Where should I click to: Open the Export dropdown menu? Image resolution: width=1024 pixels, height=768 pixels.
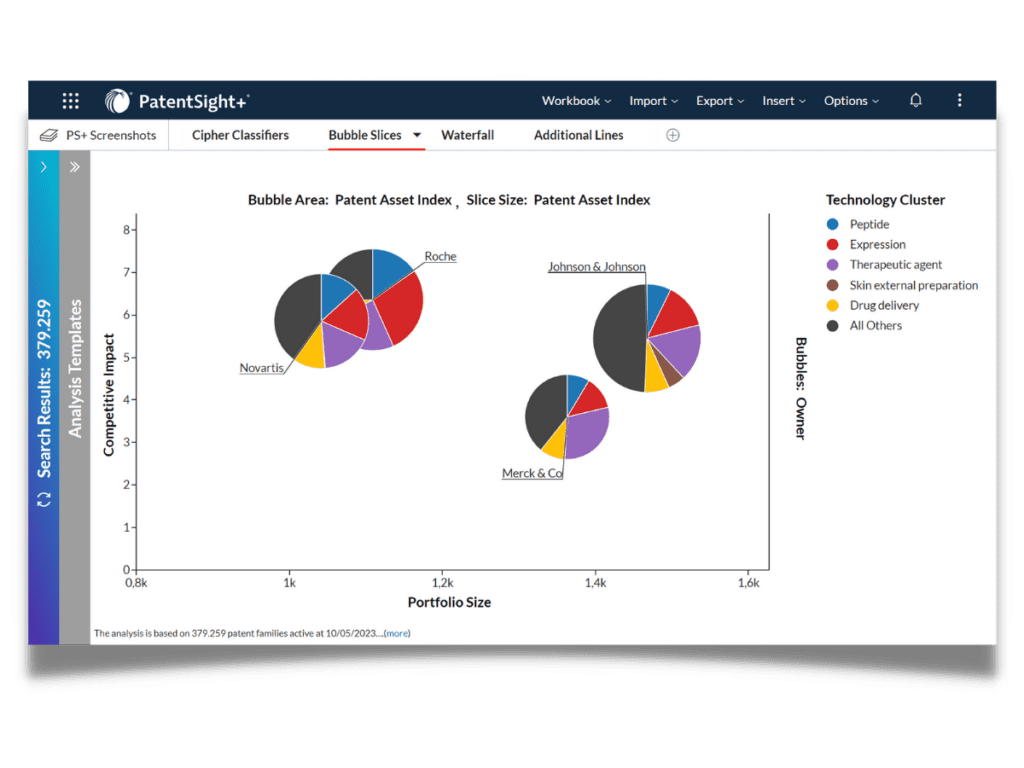720,101
